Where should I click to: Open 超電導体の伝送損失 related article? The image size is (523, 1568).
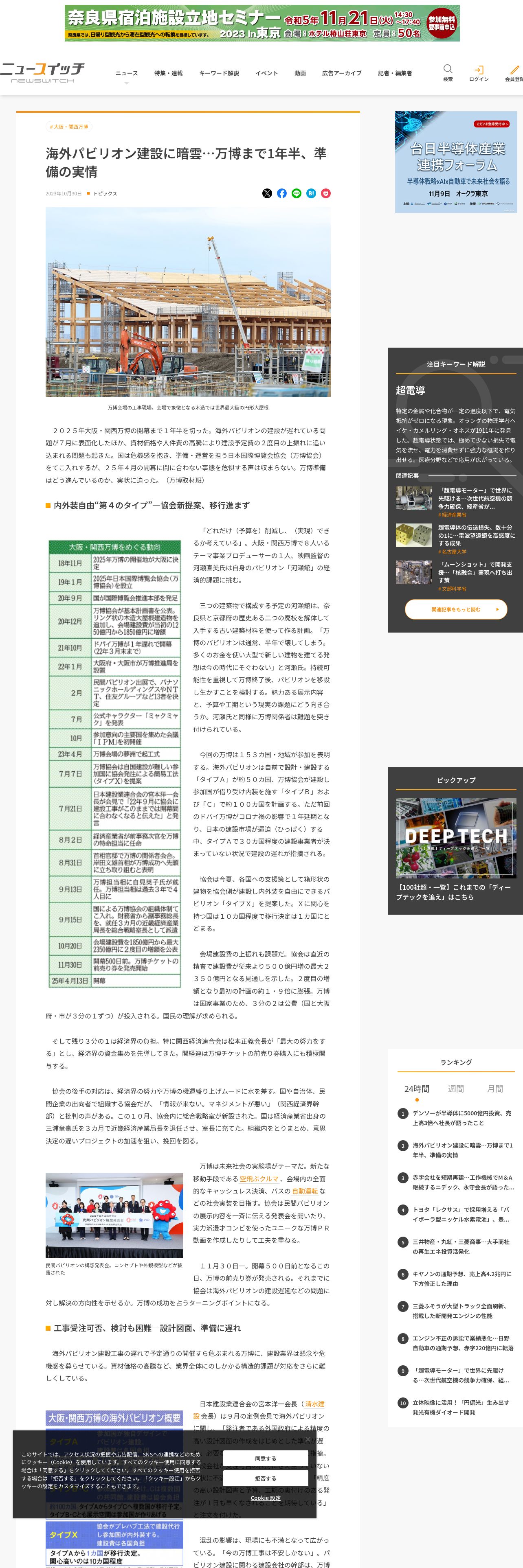(477, 535)
